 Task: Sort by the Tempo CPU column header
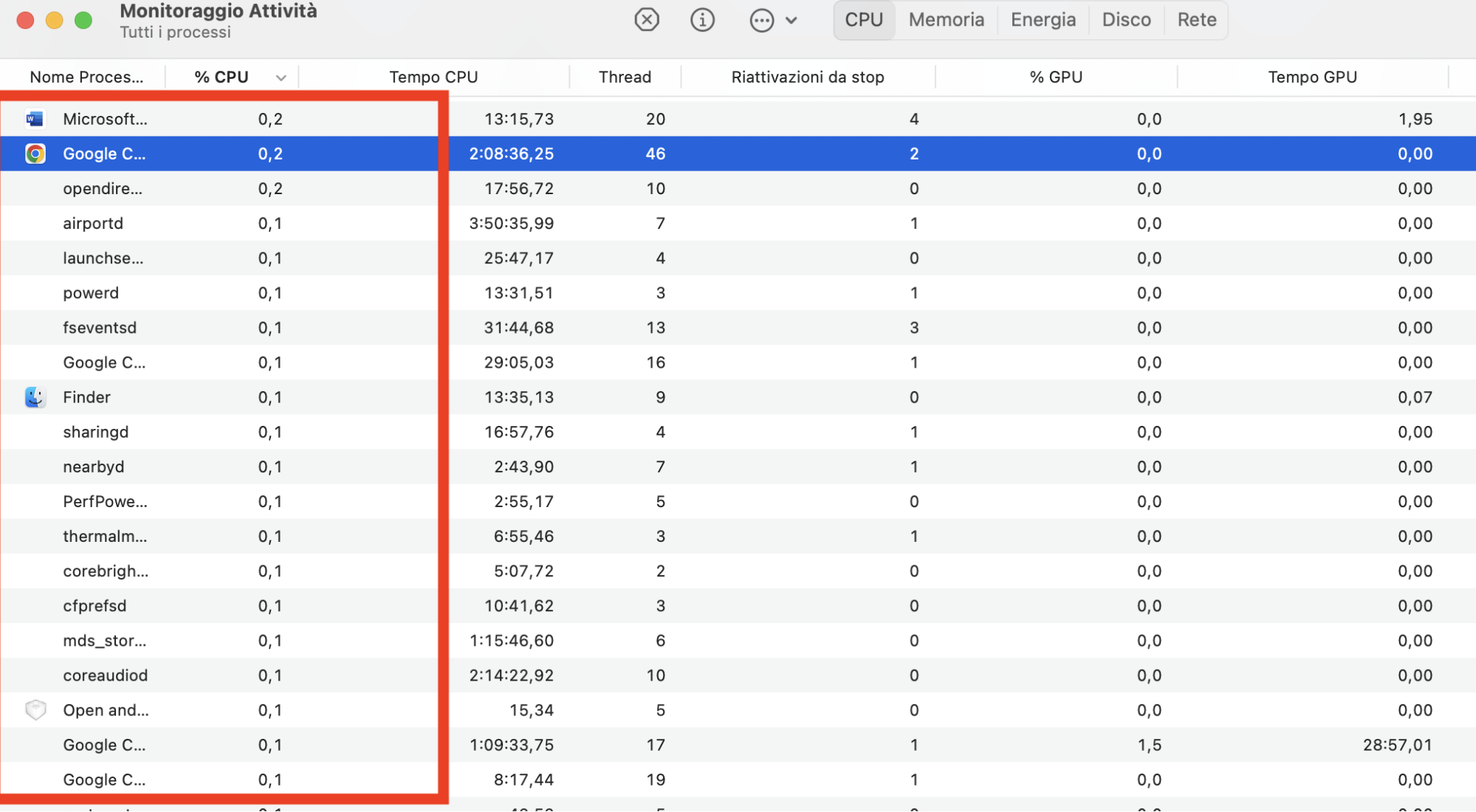[433, 76]
